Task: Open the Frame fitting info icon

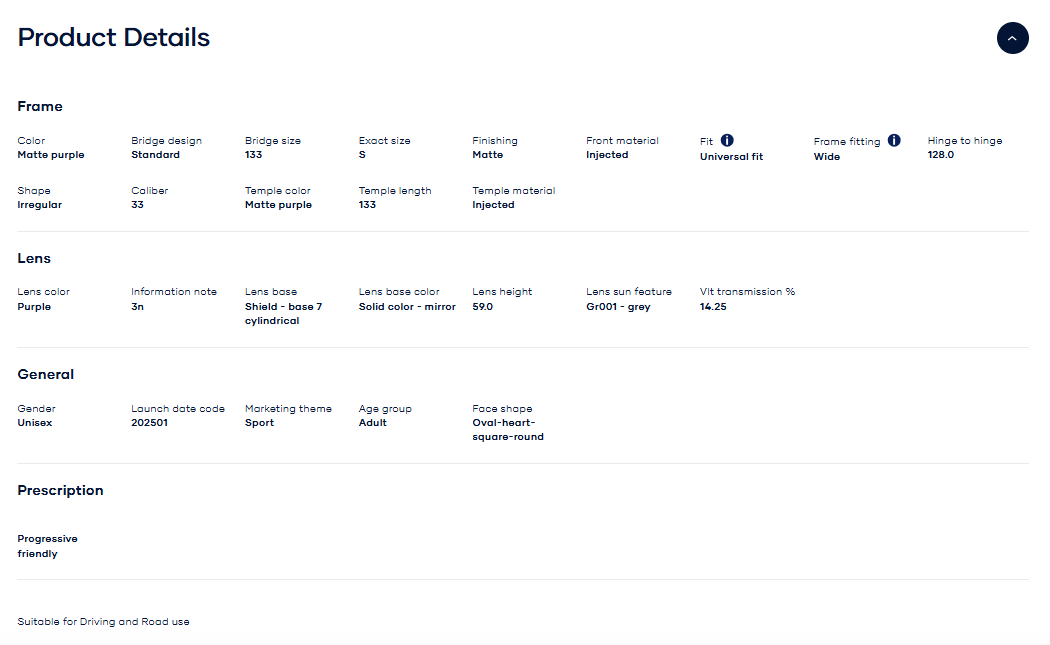Action: (894, 141)
